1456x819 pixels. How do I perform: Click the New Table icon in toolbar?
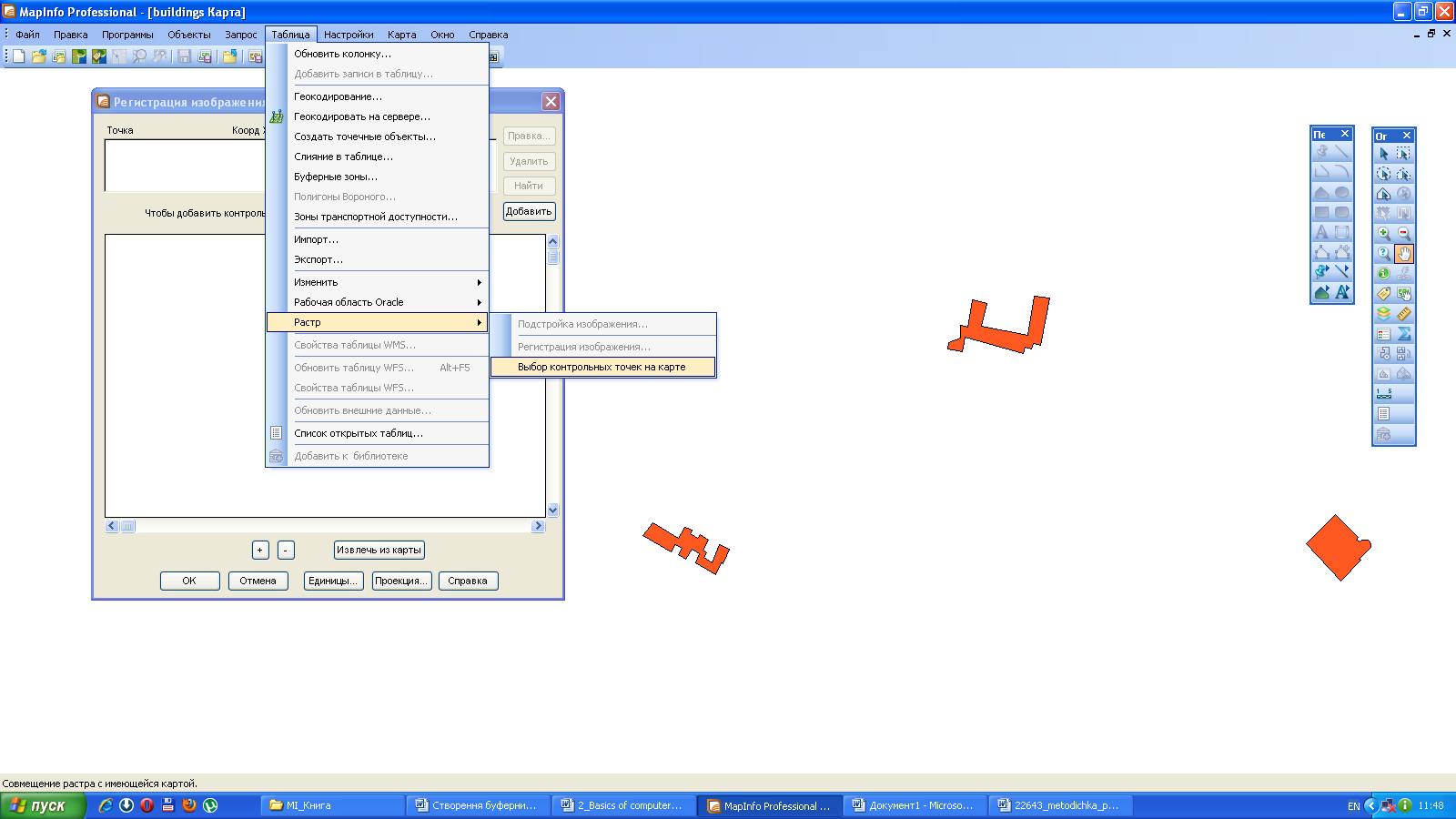pos(18,56)
